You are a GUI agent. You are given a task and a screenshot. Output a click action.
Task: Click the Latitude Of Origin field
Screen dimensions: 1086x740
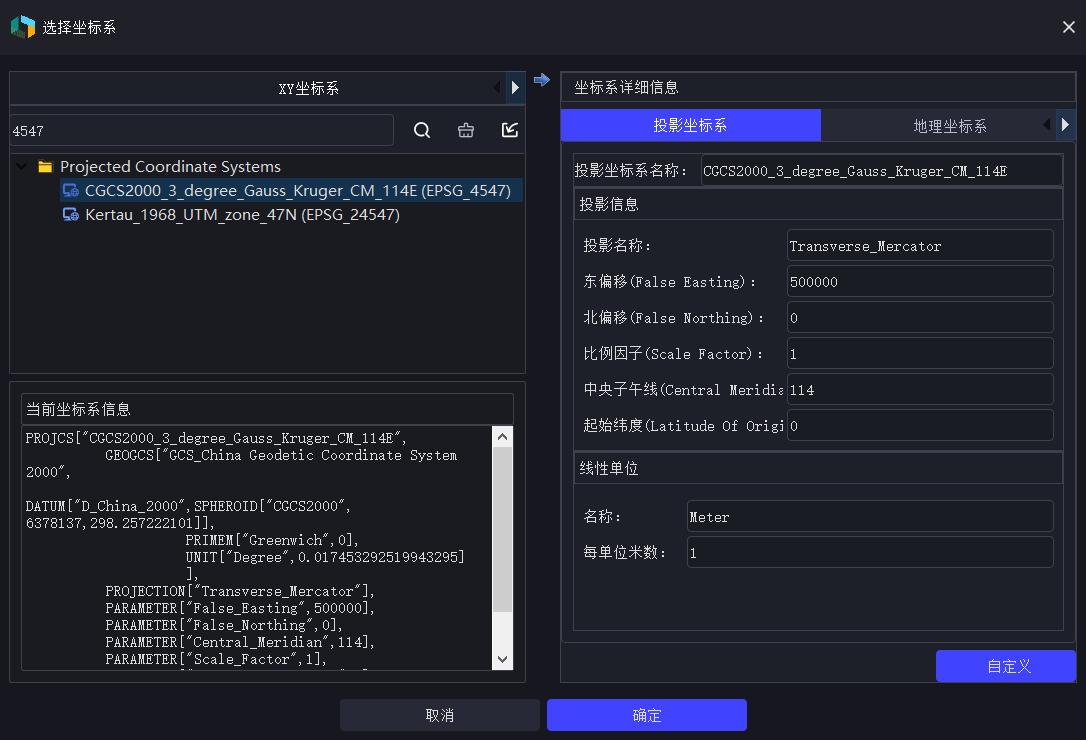(920, 426)
